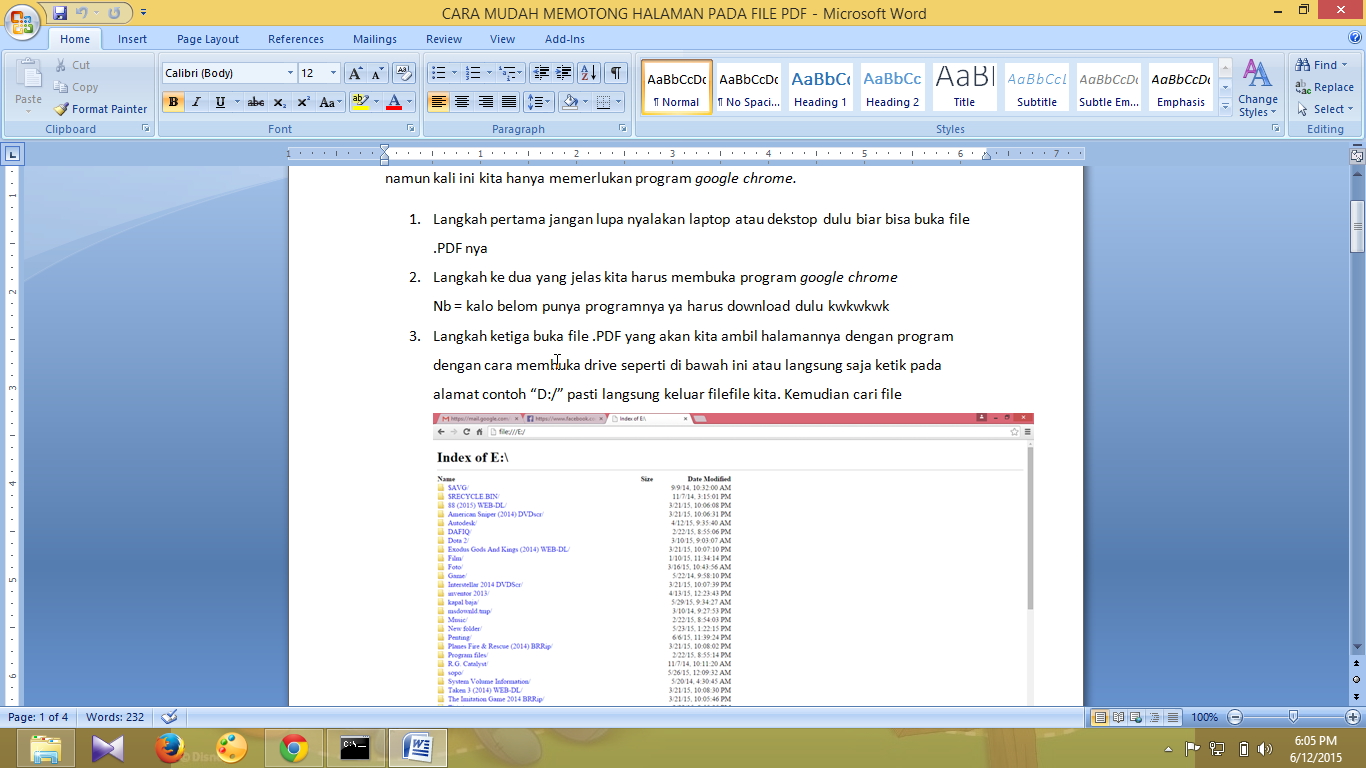Click the Shrink Font icon
The height and width of the screenshot is (768, 1366).
[x=377, y=73]
